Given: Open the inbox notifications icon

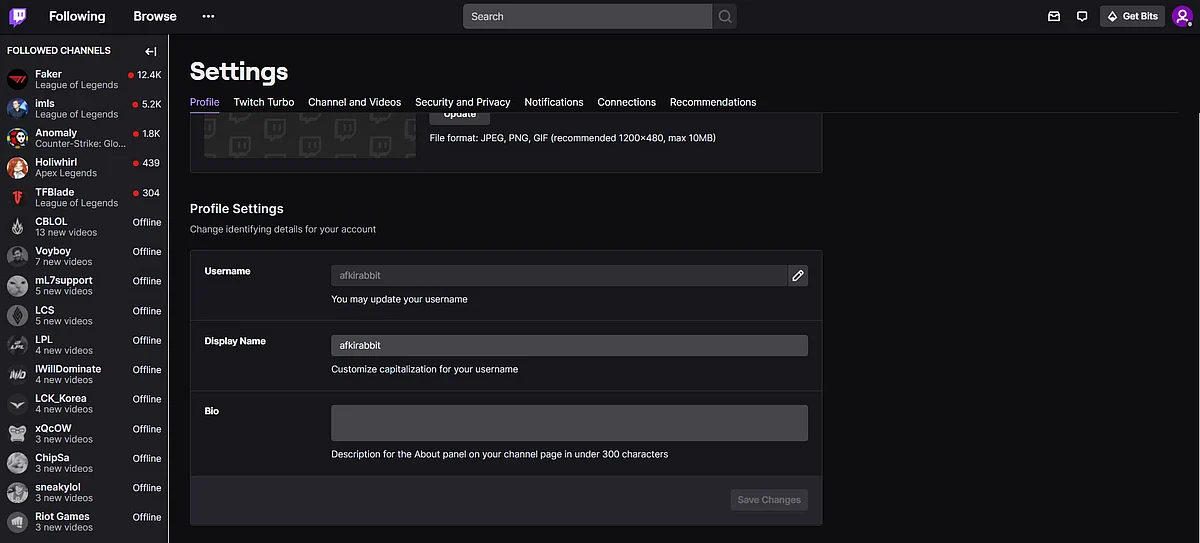Looking at the screenshot, I should [x=1053, y=16].
